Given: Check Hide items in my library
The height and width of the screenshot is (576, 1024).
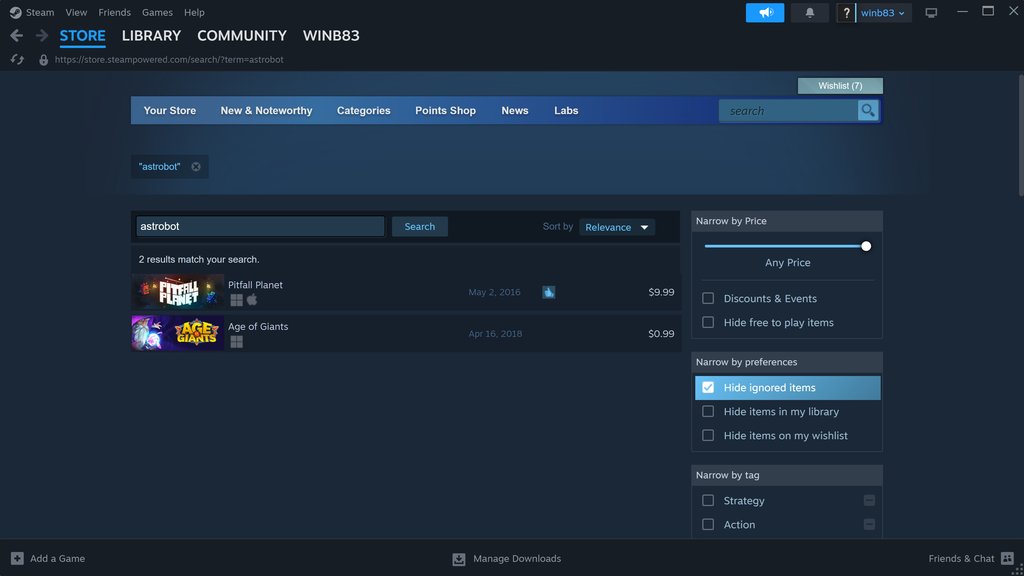Looking at the screenshot, I should [708, 411].
